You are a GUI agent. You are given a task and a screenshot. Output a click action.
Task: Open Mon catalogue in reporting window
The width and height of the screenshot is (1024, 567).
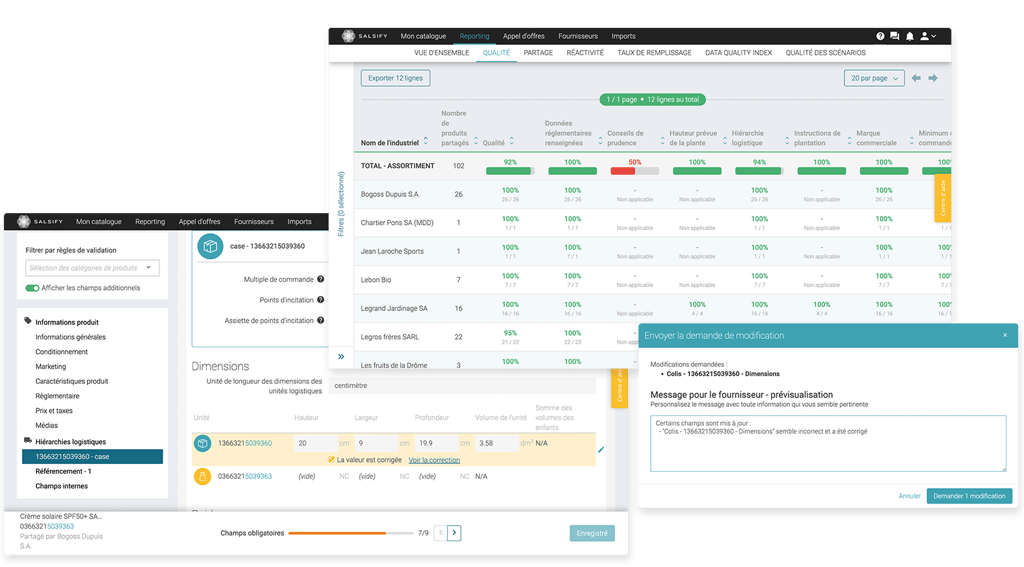[x=423, y=37]
